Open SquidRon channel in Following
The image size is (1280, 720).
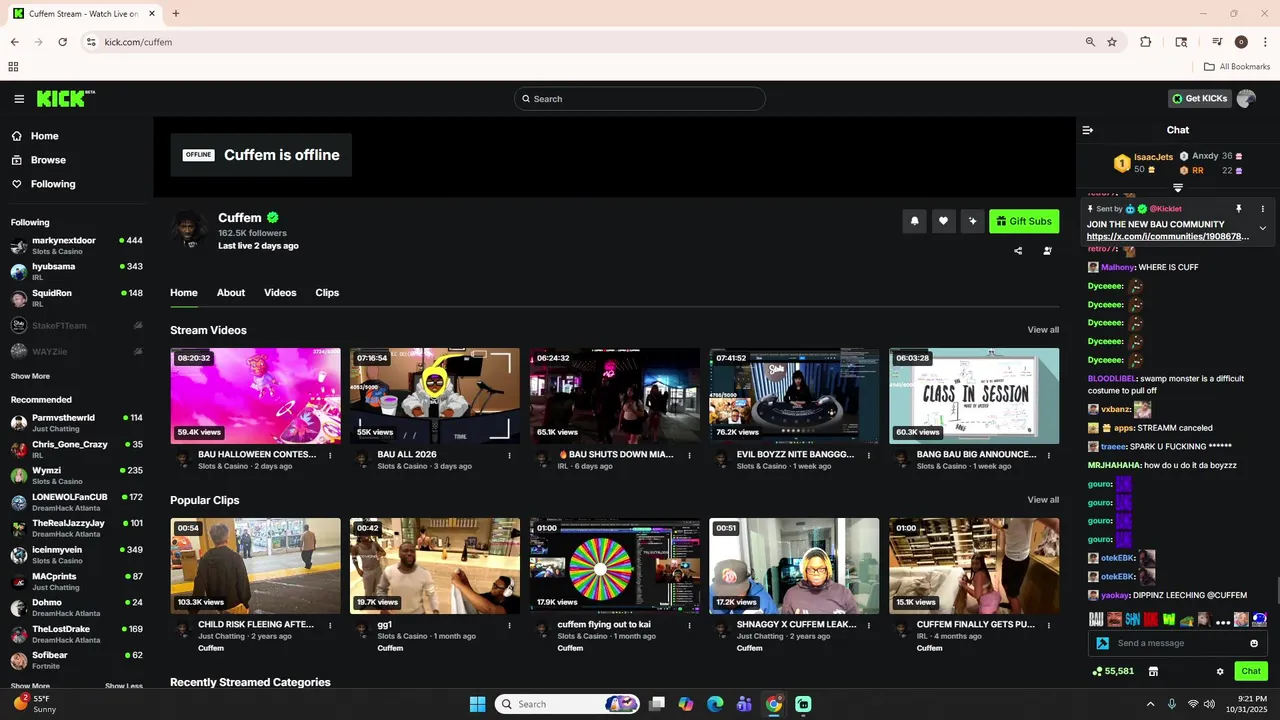click(x=77, y=298)
